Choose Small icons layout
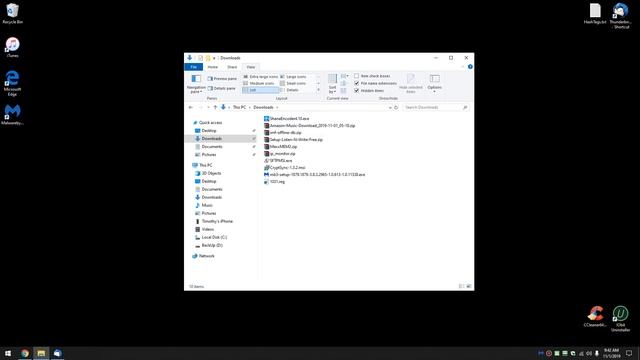The width and height of the screenshot is (640, 360). 293,83
